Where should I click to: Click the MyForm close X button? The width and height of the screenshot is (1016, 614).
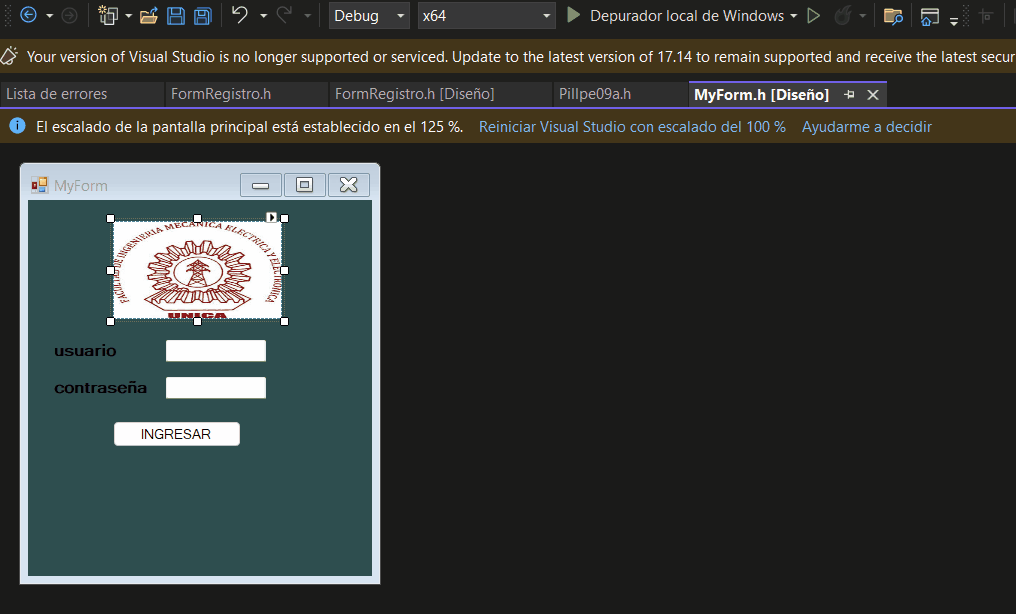point(349,185)
